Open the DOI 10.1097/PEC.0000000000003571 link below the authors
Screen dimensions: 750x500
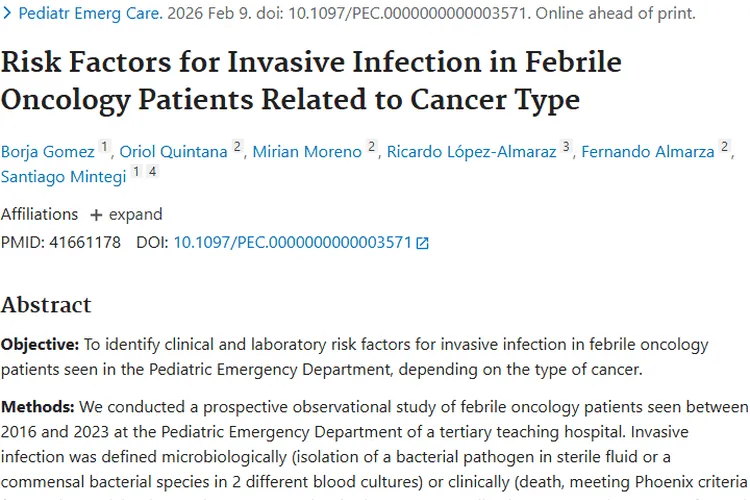[x=292, y=242]
